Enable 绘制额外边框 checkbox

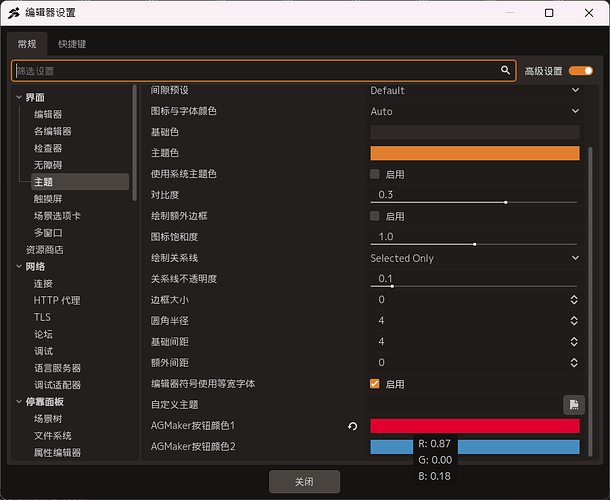[375, 216]
